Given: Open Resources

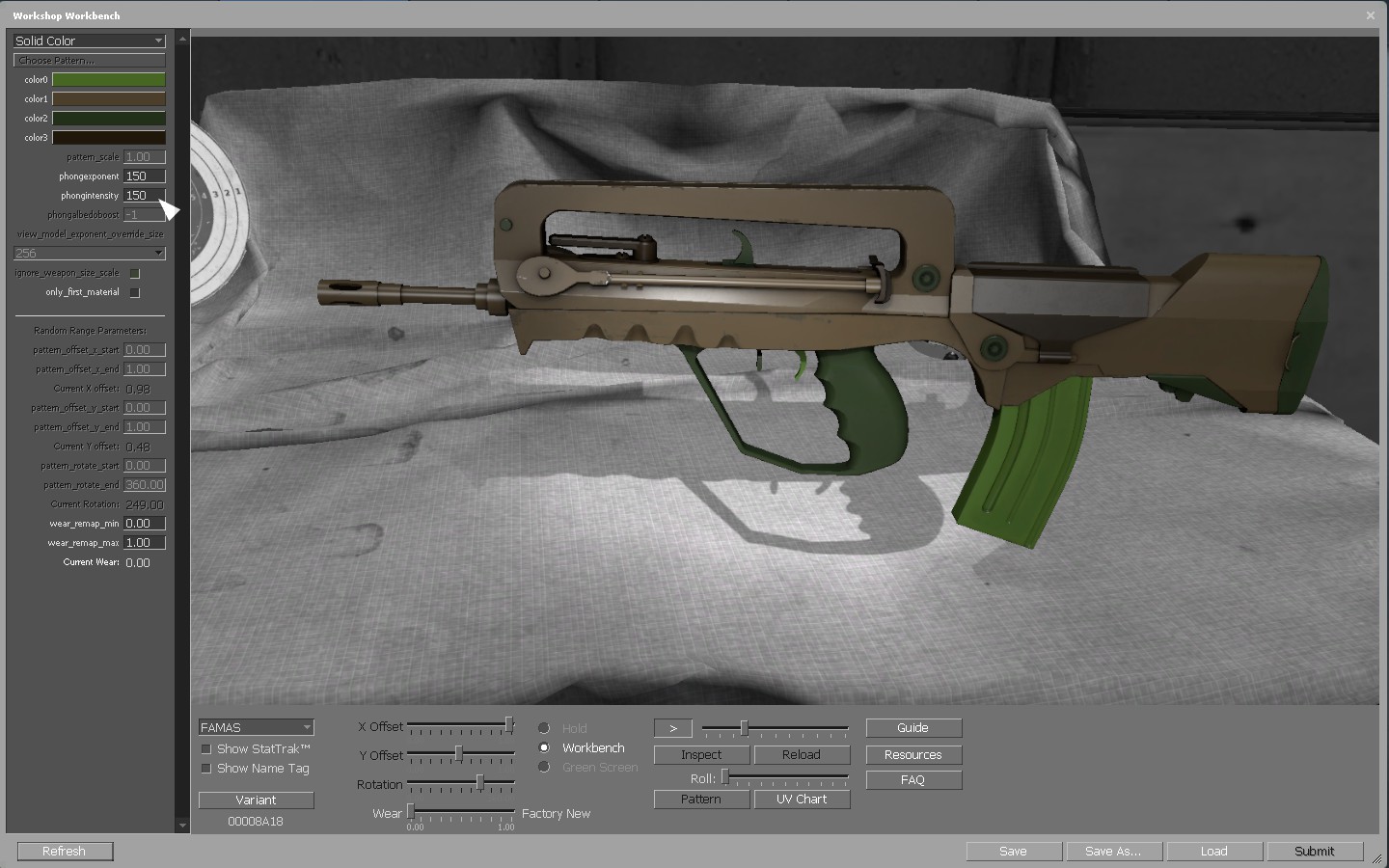Looking at the screenshot, I should pyautogui.click(x=913, y=755).
